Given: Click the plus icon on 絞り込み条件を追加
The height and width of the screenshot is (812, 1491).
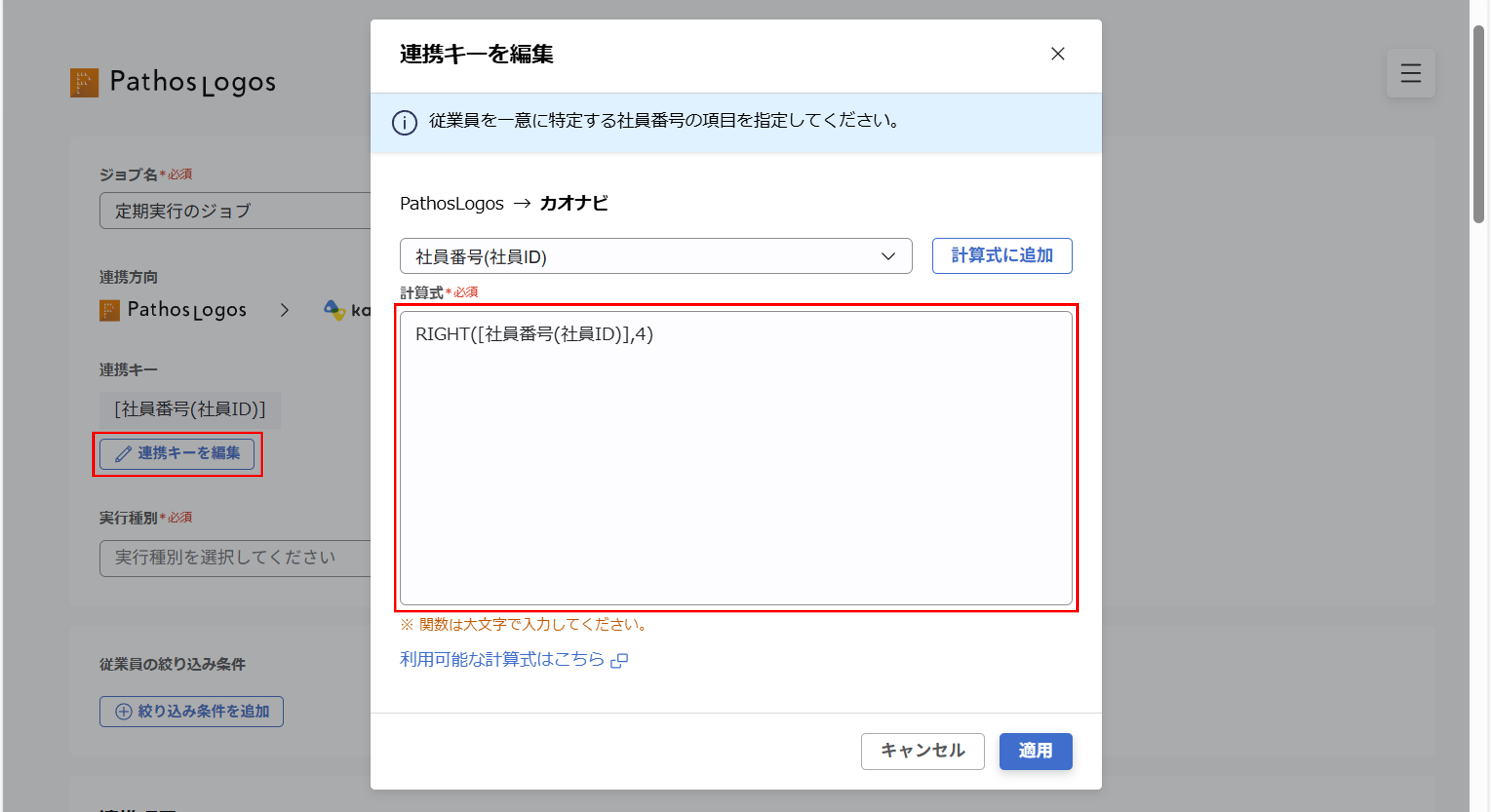Looking at the screenshot, I should click(123, 711).
